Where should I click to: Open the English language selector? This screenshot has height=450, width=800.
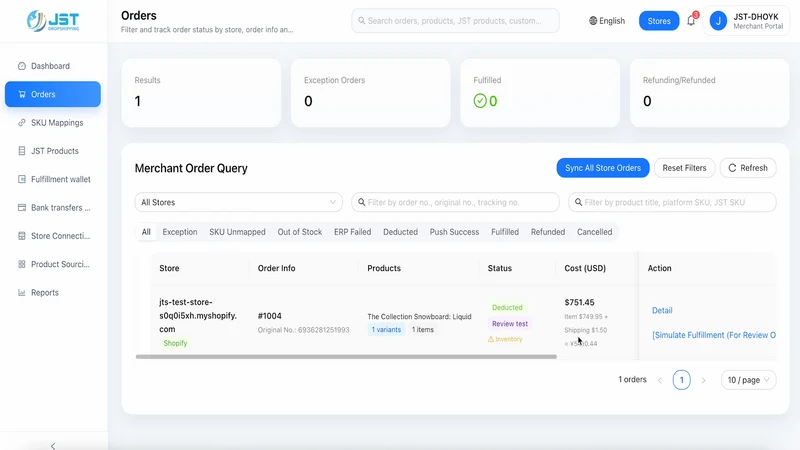607,21
